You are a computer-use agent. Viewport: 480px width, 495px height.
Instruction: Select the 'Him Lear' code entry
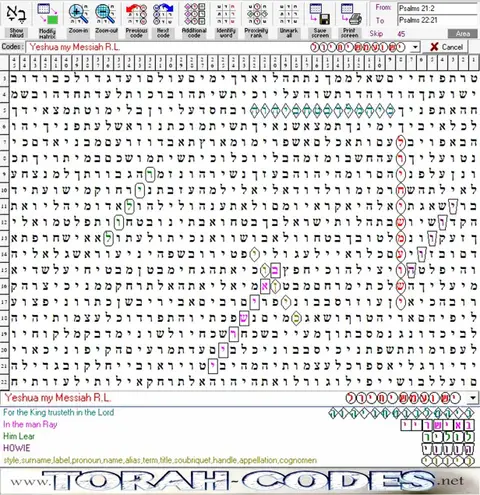19,436
